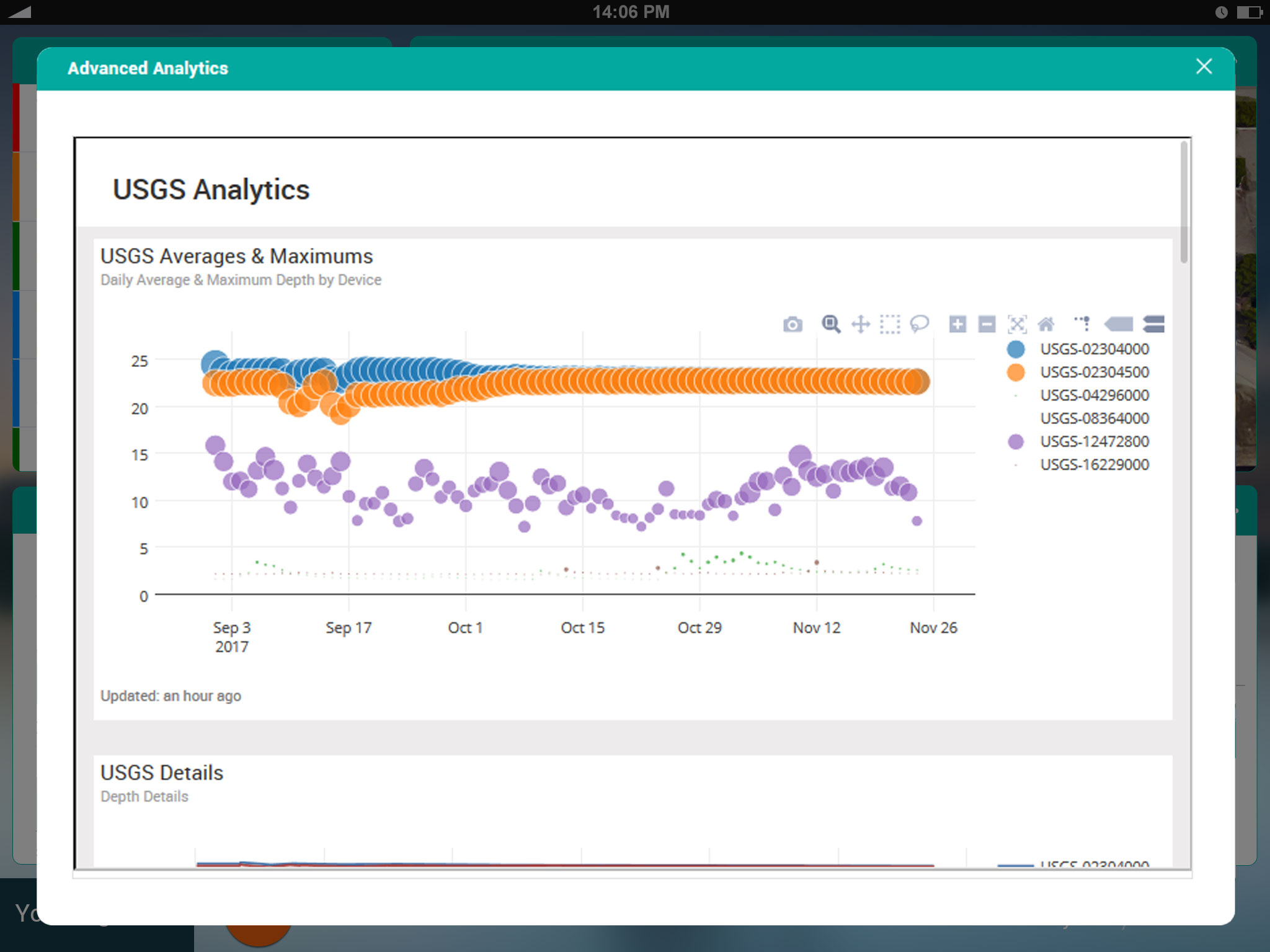Toggle USGS-08364000 legend entry
The image size is (1270, 952).
[1094, 418]
